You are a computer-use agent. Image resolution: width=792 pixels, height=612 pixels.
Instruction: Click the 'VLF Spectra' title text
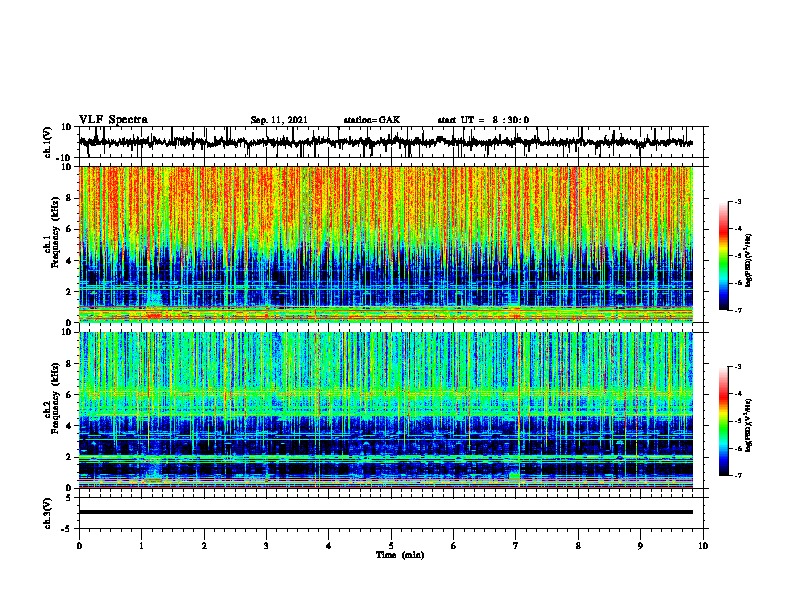point(113,120)
